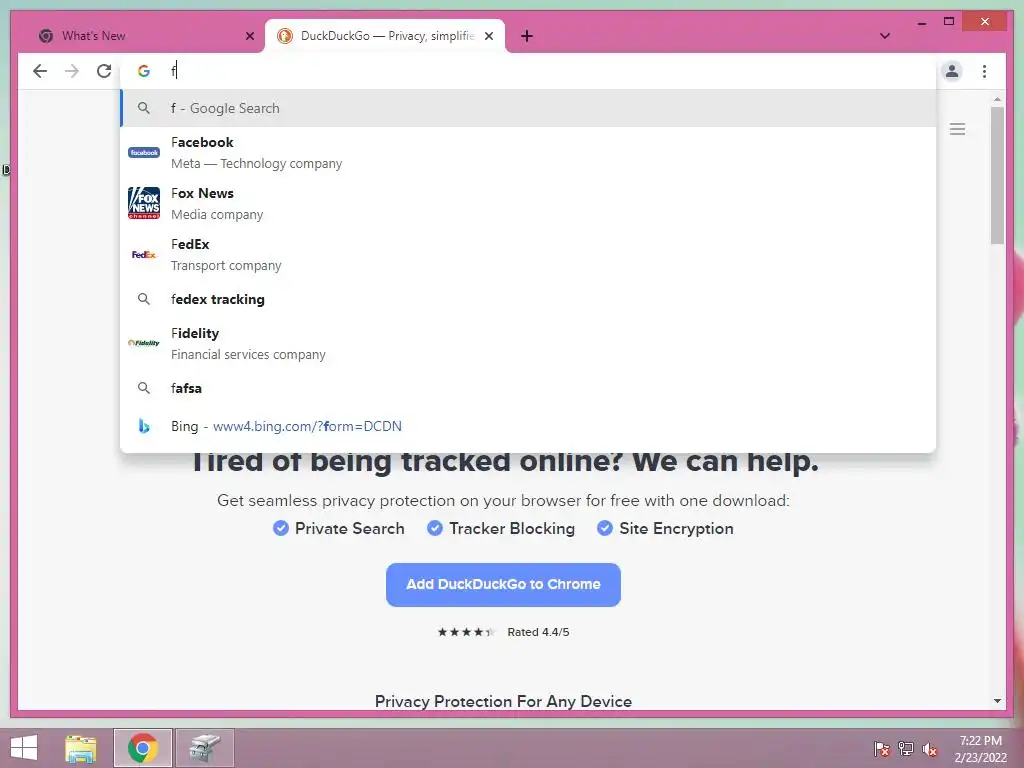Click the Site Encryption checkmark
The height and width of the screenshot is (768, 1024).
(x=605, y=528)
